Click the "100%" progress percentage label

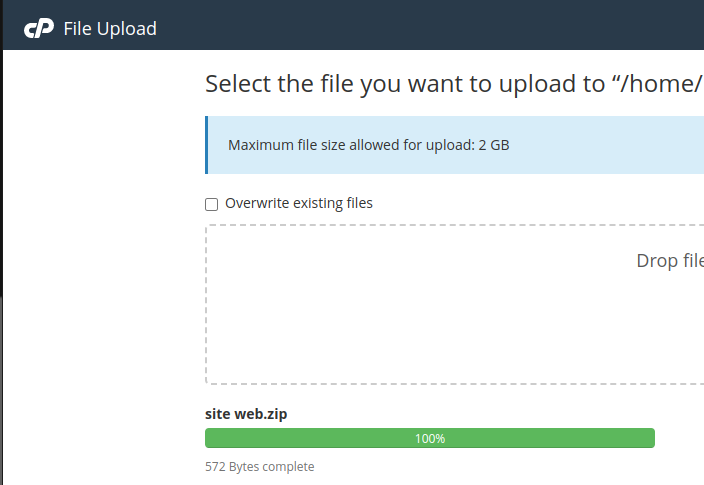pyautogui.click(x=430, y=438)
